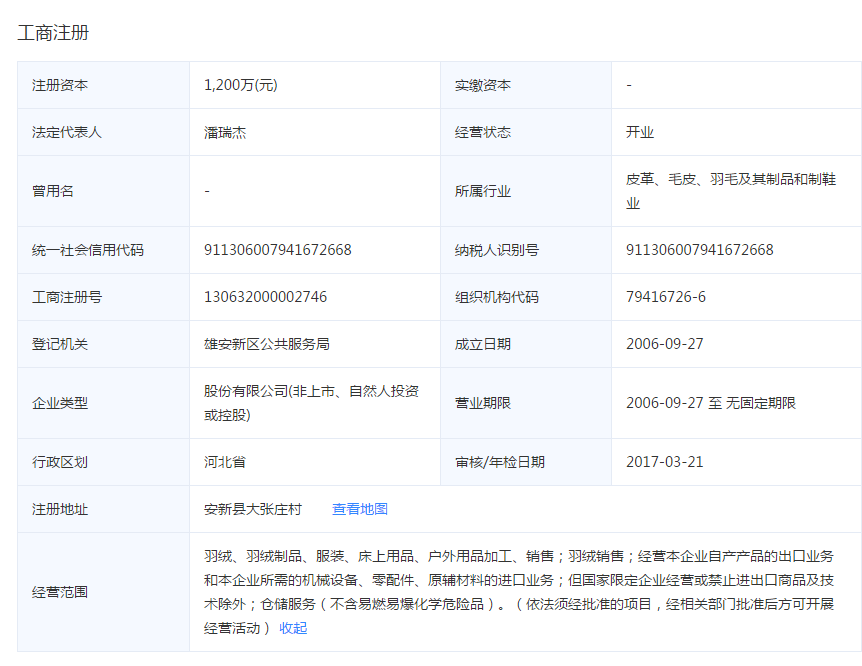This screenshot has width=862, height=666.
Task: Select the 工商注册 section heading
Action: click(53, 32)
